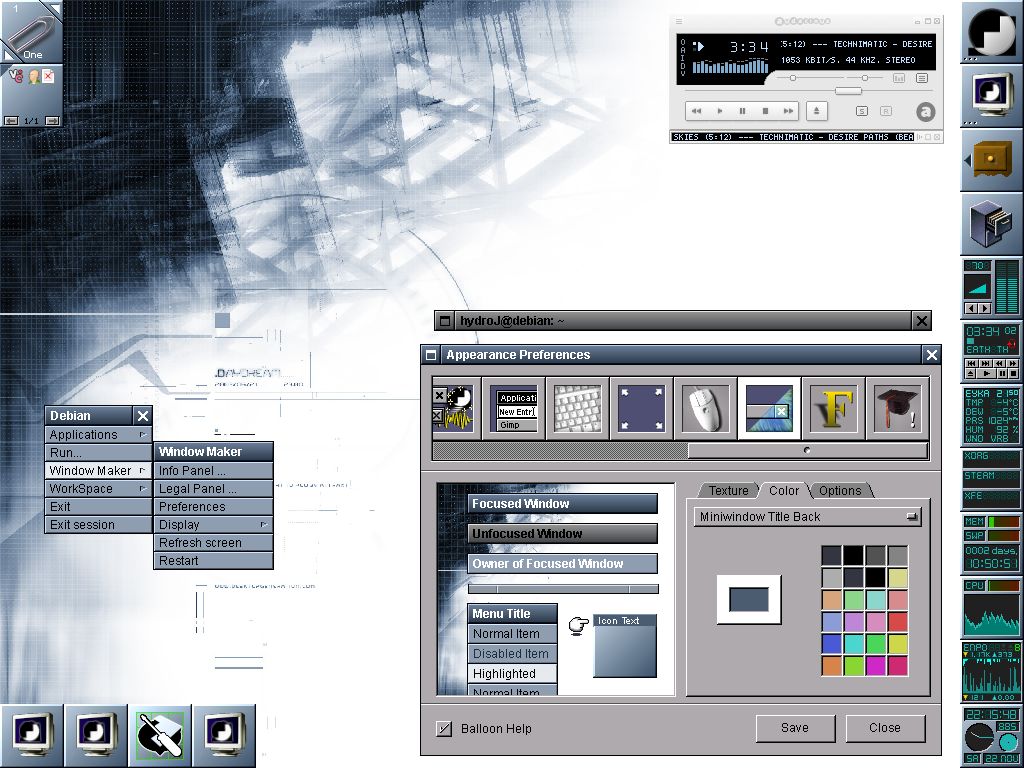Viewport: 1024px width, 768px height.
Task: Open the Audacious playlist editor button
Action: point(921,78)
